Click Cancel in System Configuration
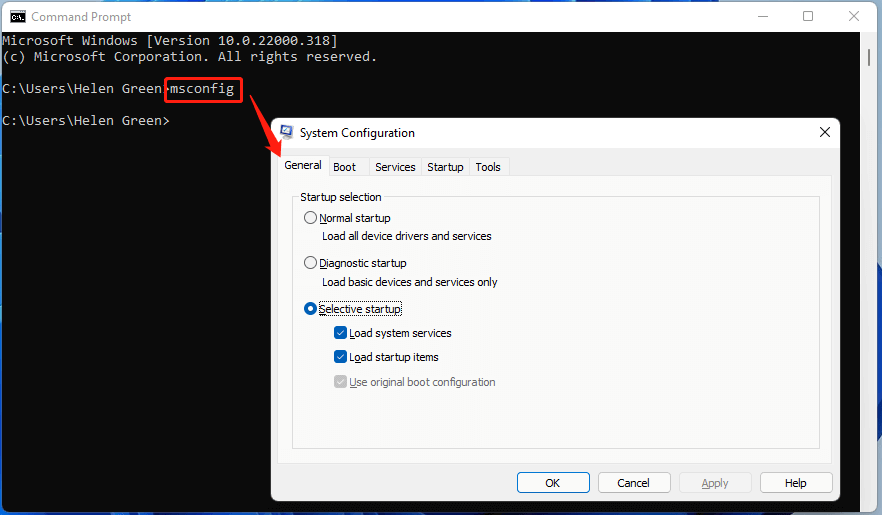This screenshot has width=882, height=515. pos(633,483)
